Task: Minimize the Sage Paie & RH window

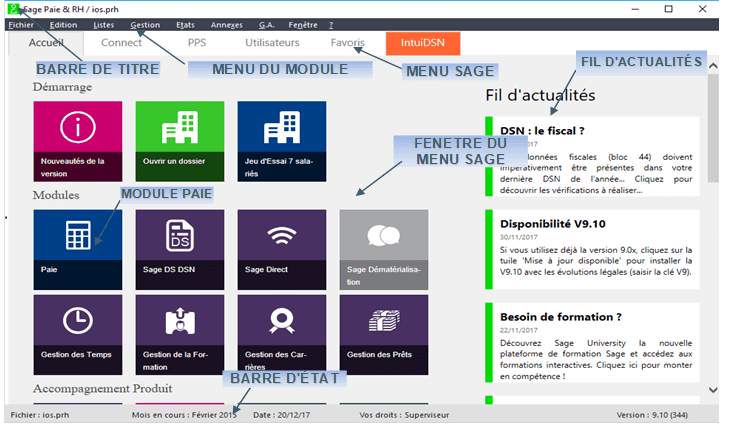Action: click(x=635, y=9)
